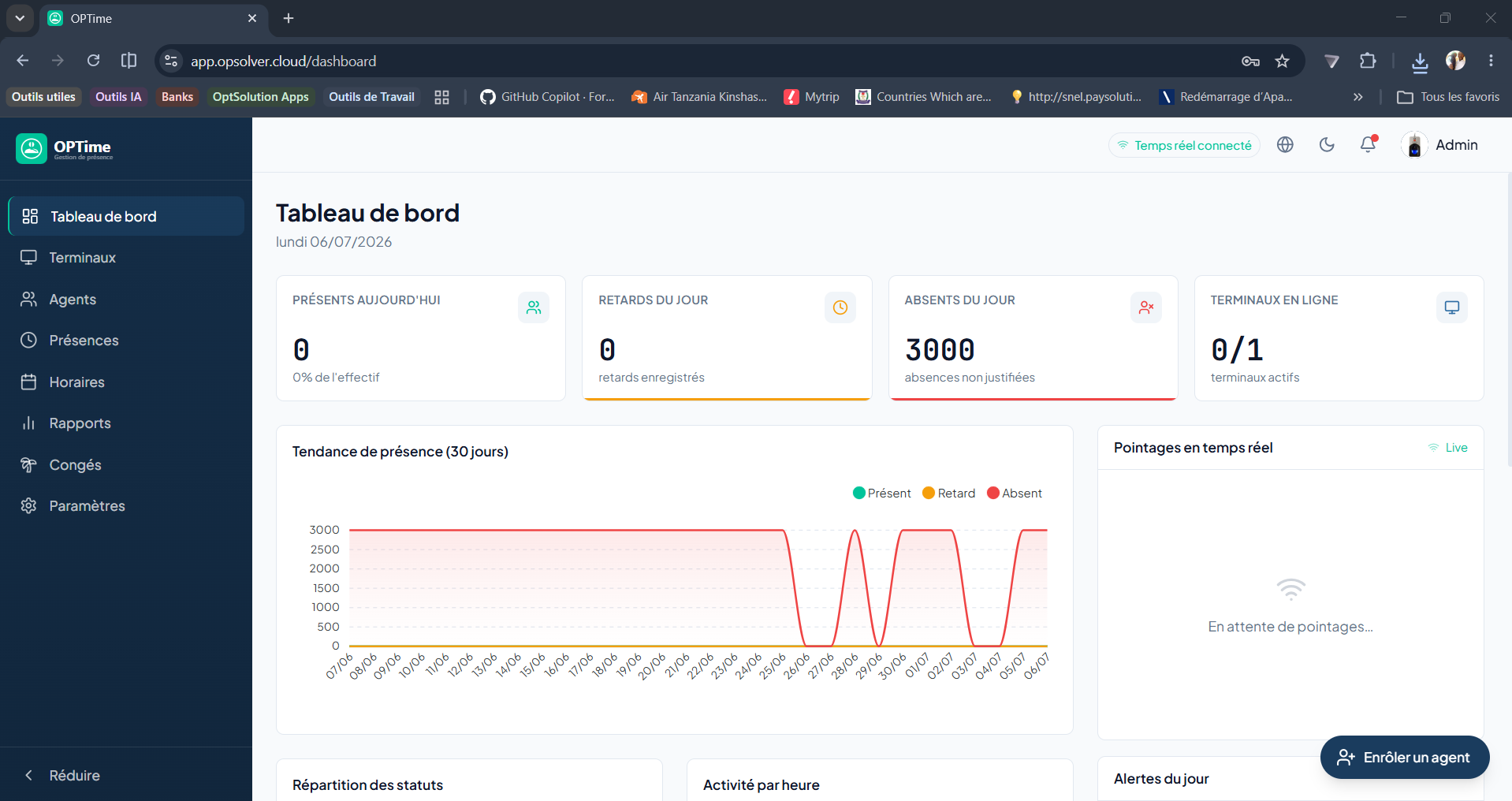Bookmark this page with the star icon
The height and width of the screenshot is (801, 1512).
point(1283,61)
